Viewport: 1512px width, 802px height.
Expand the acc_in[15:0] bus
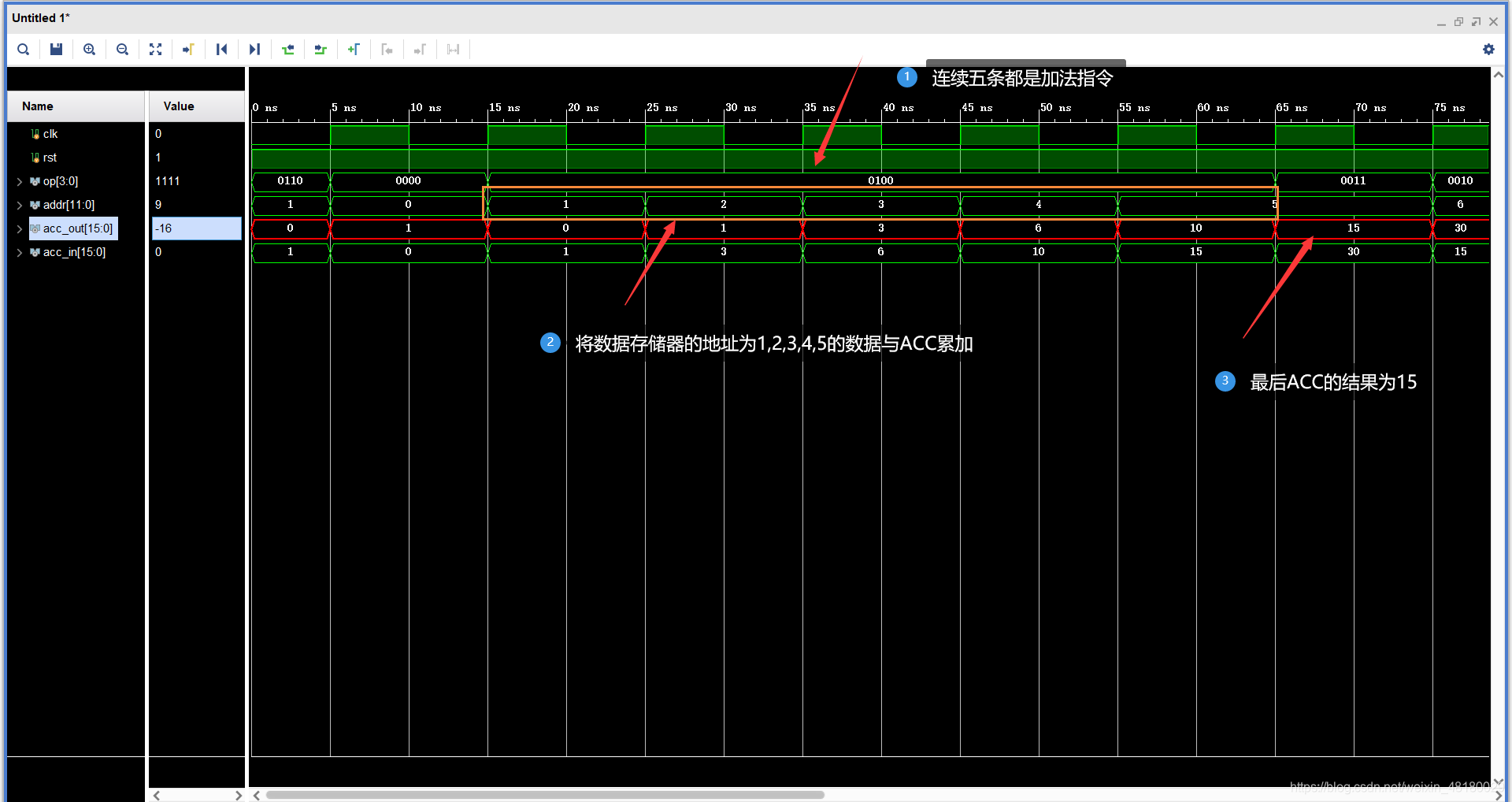point(20,253)
